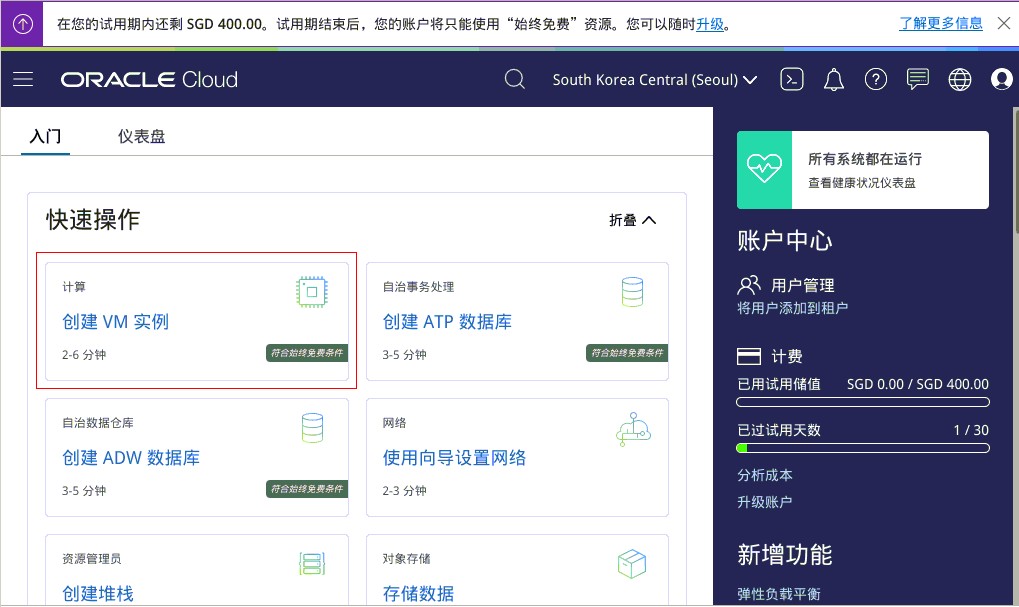Click the health status heart icon
The height and width of the screenshot is (607, 1019).
764,170
